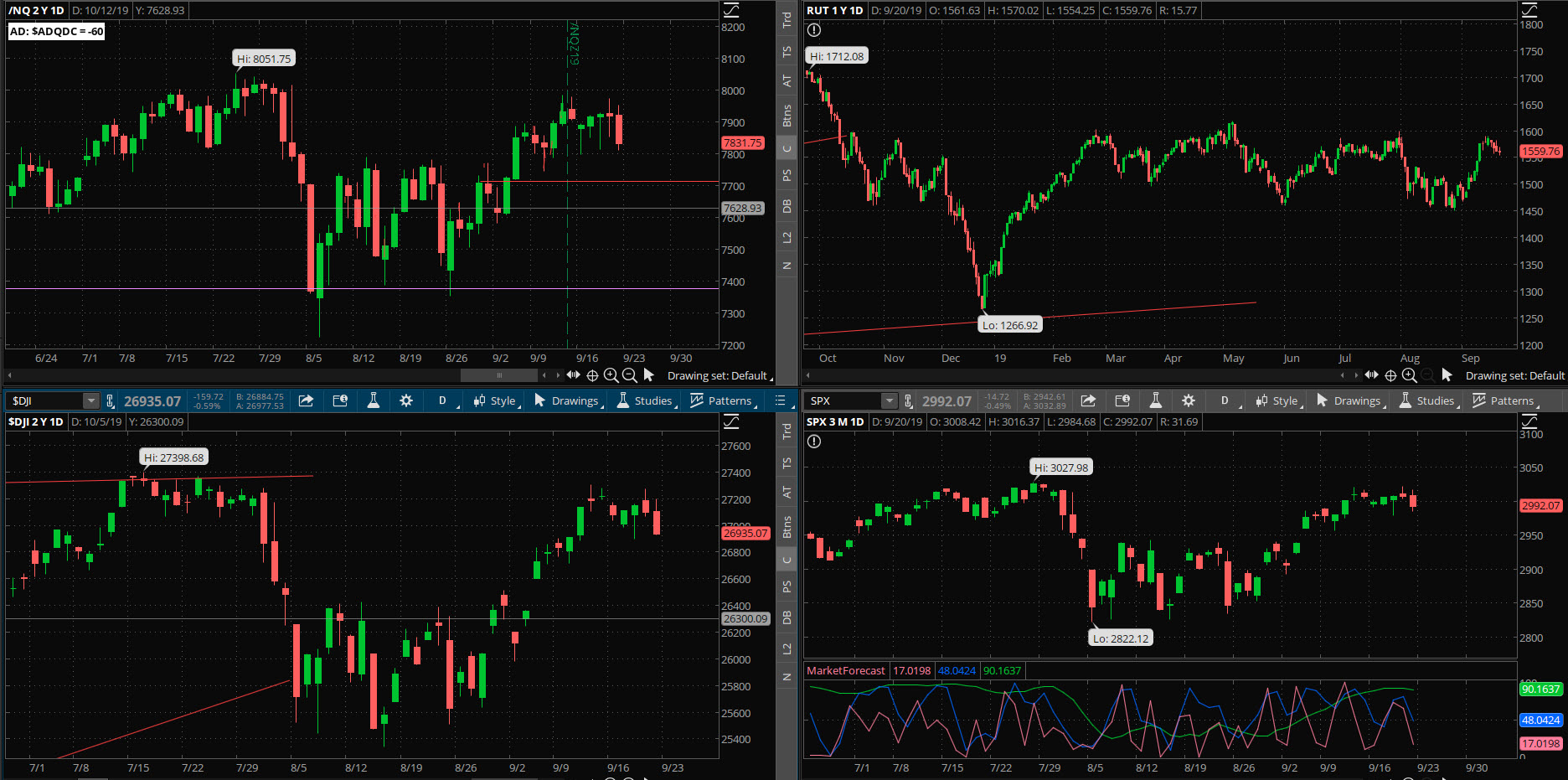Click the Hi: 27398.68 bubble on $DJI chart
Screen dimensions: 1568x780
click(173, 457)
